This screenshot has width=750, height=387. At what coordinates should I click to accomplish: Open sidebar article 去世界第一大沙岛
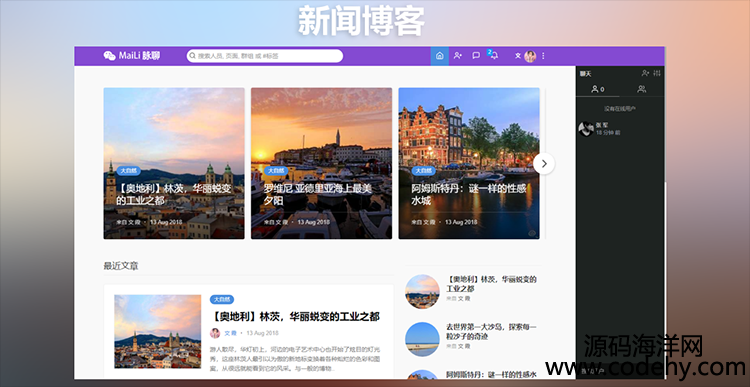pyautogui.click(x=491, y=332)
